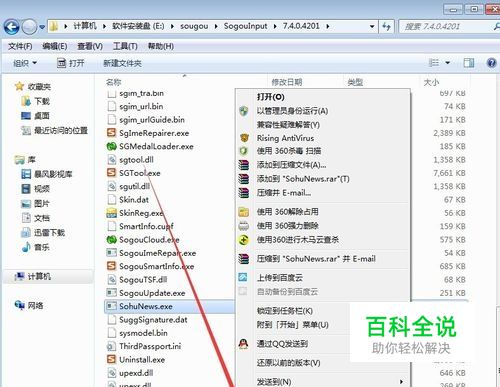
Task: Toggle the preview pane icon
Action: (x=469, y=63)
